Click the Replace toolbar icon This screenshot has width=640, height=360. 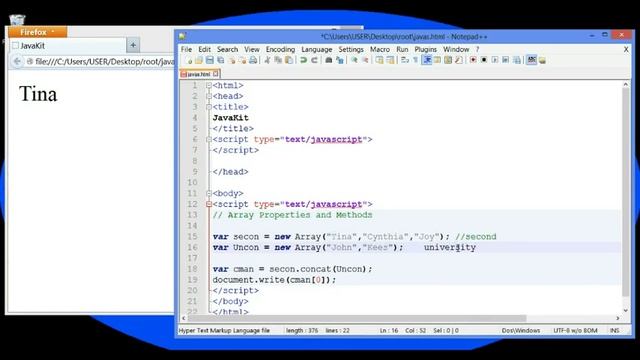(340, 60)
